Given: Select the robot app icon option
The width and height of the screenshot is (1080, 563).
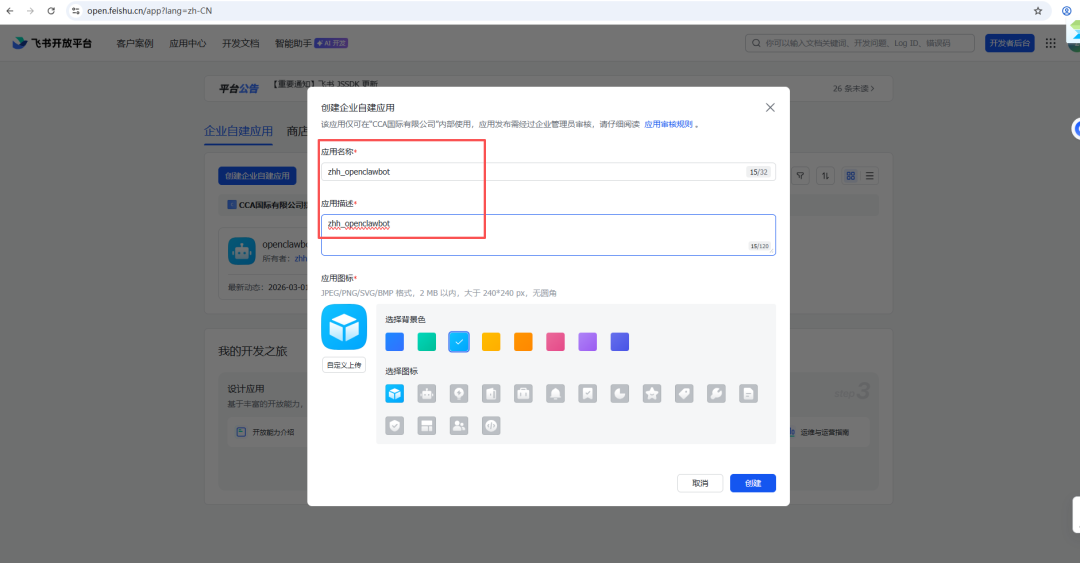Looking at the screenshot, I should [x=427, y=393].
